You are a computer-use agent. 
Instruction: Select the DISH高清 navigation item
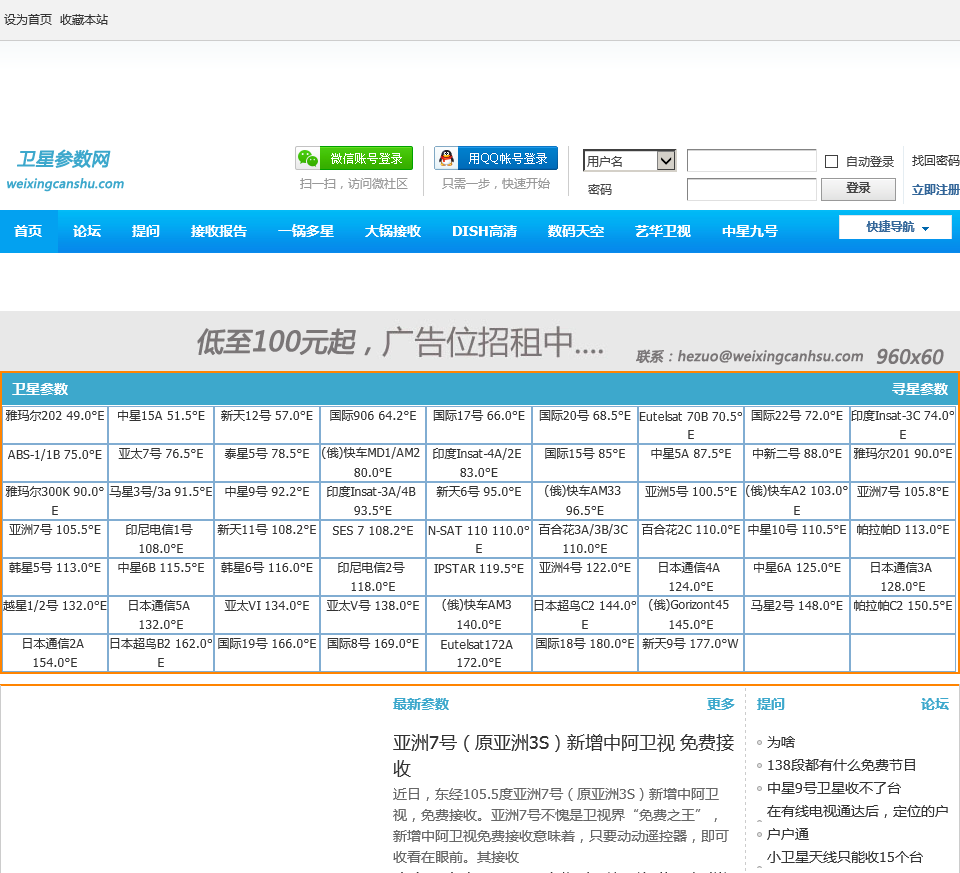click(484, 231)
